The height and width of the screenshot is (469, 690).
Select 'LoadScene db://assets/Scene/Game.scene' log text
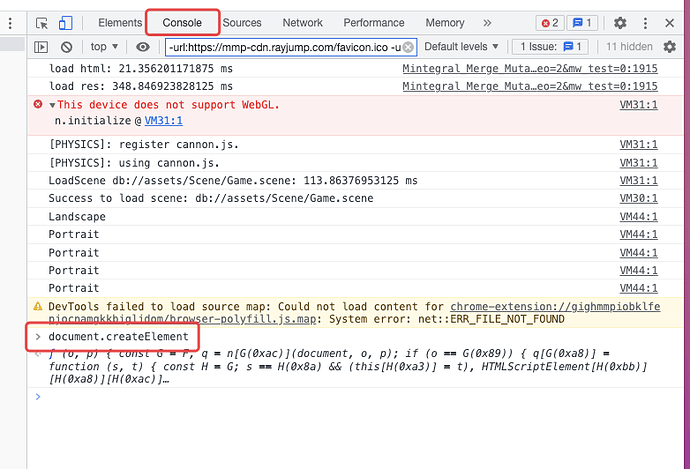pyautogui.click(x=233, y=181)
